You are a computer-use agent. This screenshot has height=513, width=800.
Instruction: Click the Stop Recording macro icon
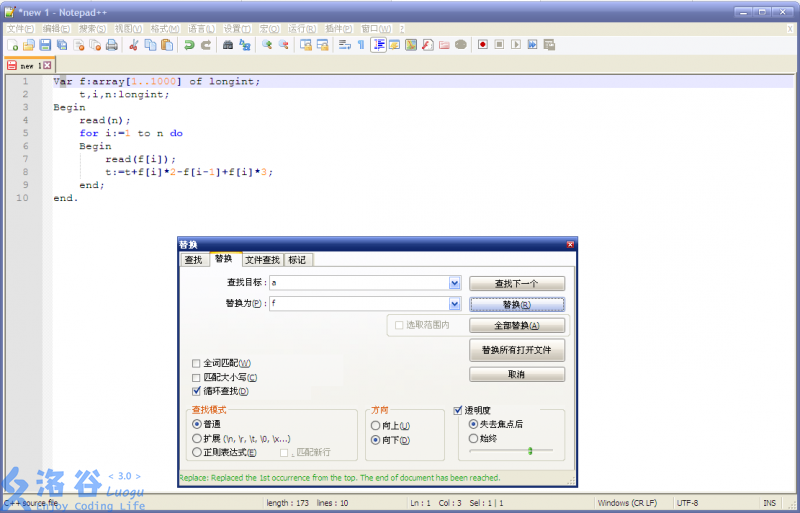pos(499,45)
